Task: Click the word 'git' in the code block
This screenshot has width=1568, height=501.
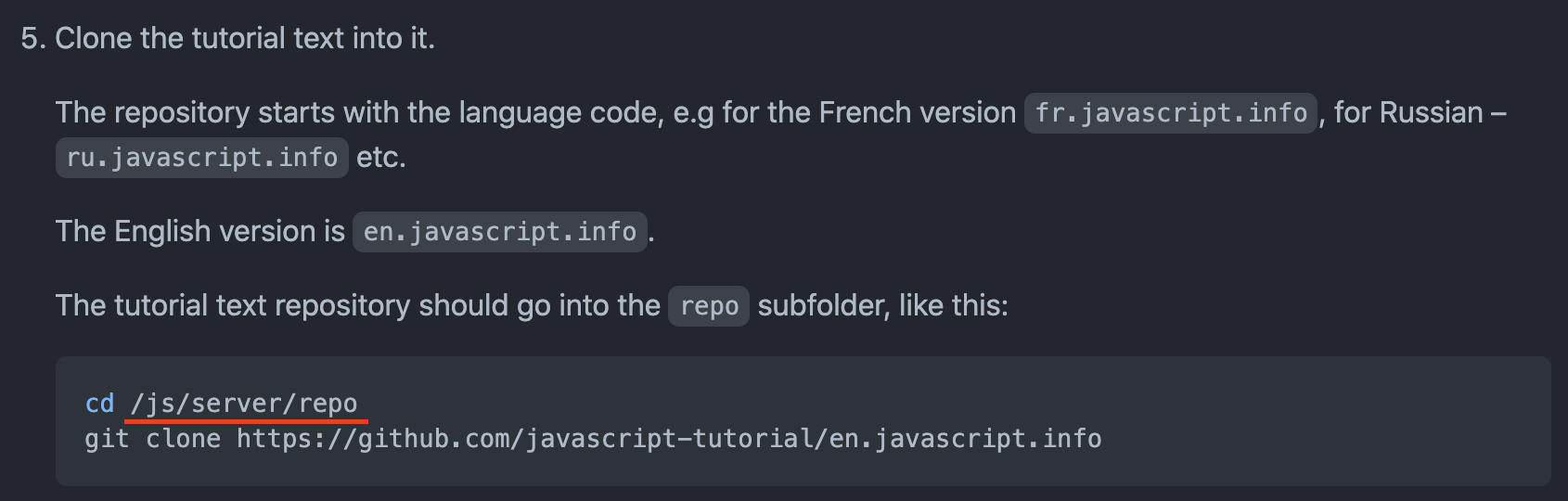Action: [107, 439]
